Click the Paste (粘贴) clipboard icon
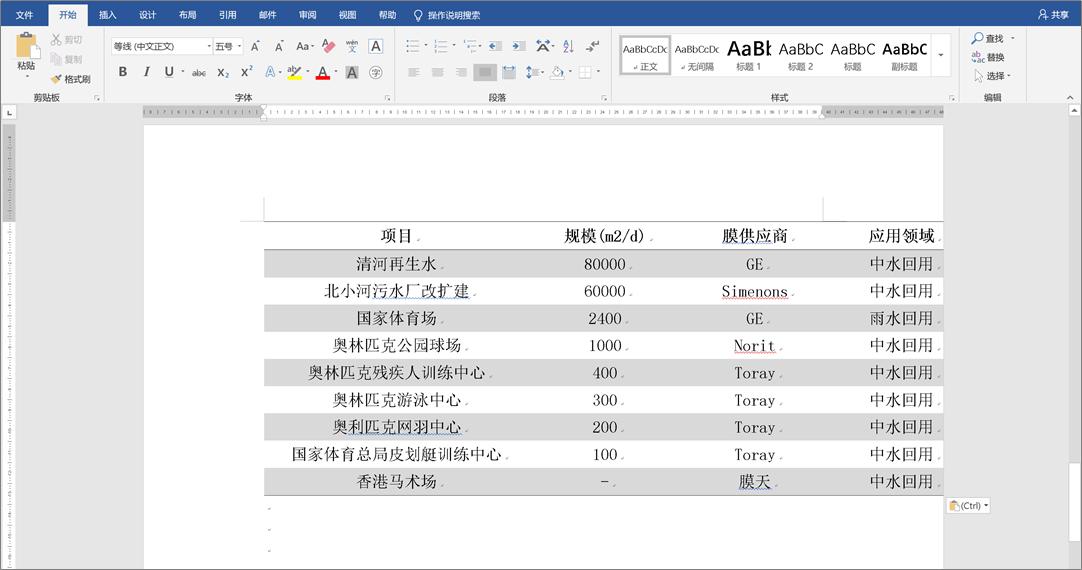The height and width of the screenshot is (570, 1082). 26,46
